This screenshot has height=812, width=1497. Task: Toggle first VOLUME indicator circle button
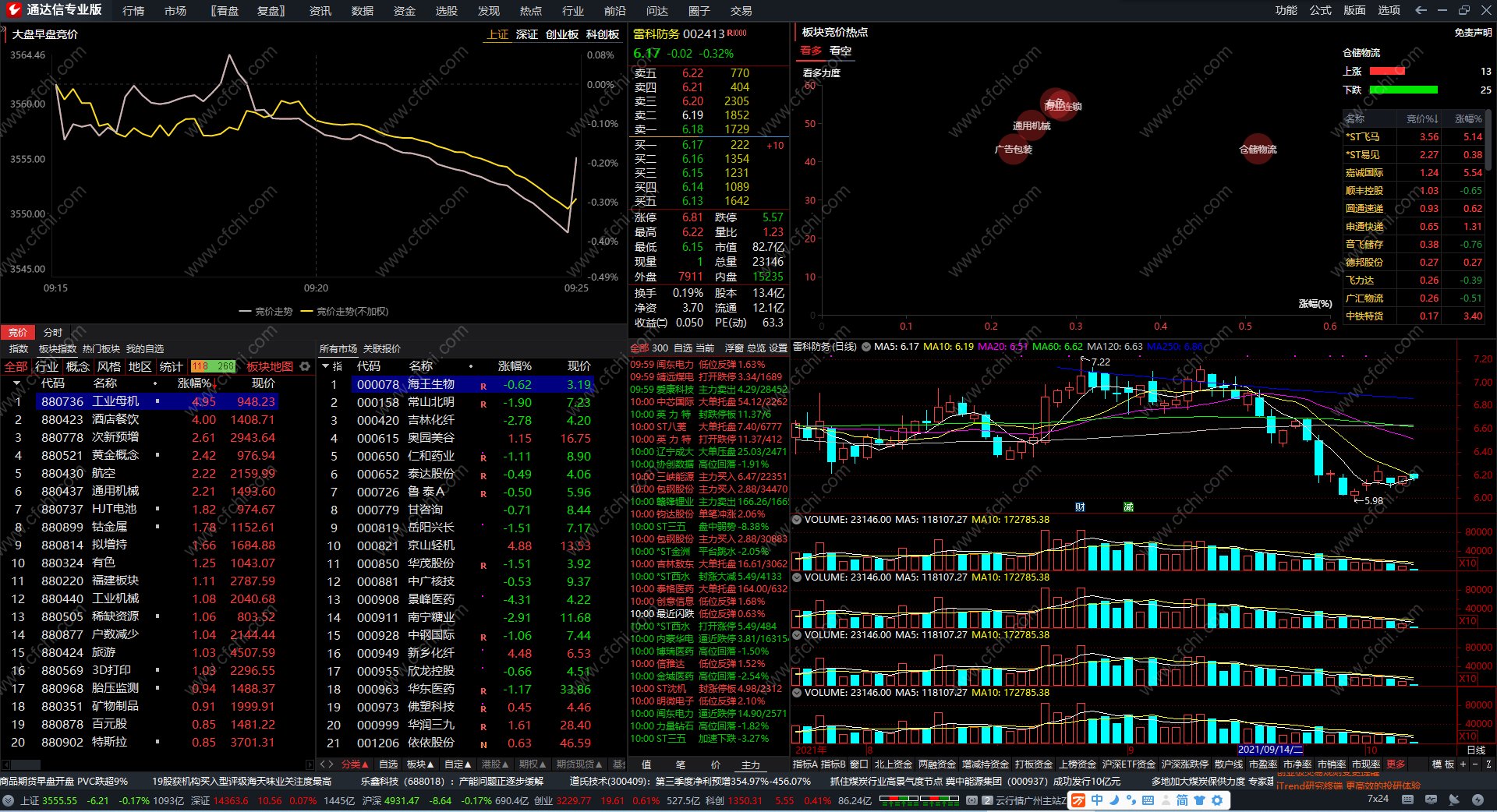tap(797, 520)
